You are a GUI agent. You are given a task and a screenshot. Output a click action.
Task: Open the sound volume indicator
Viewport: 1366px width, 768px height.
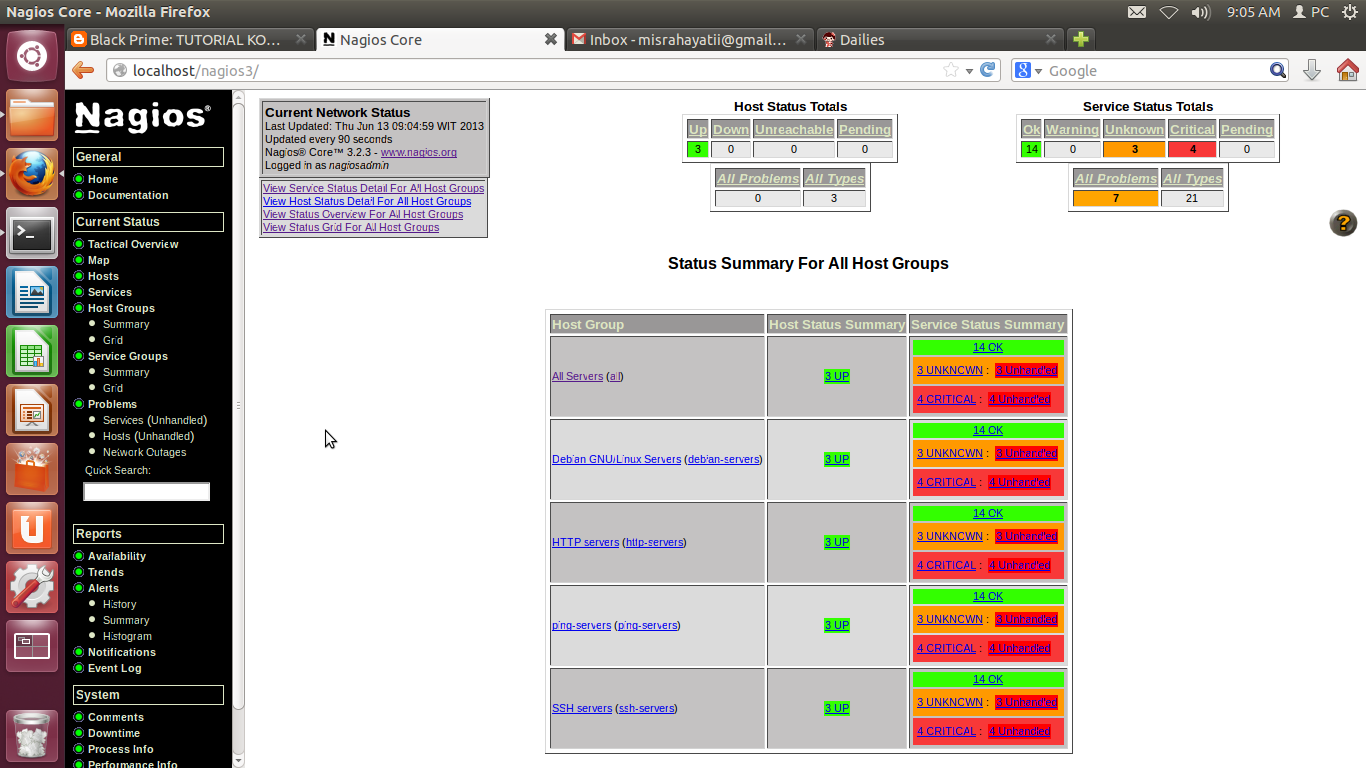coord(1201,12)
